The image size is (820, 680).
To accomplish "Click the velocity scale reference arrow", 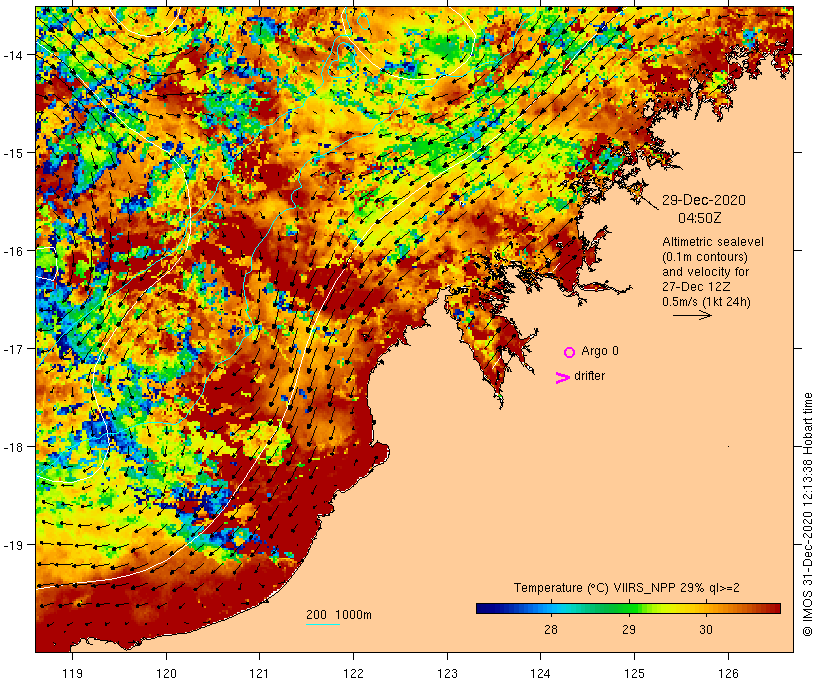I will (692, 315).
